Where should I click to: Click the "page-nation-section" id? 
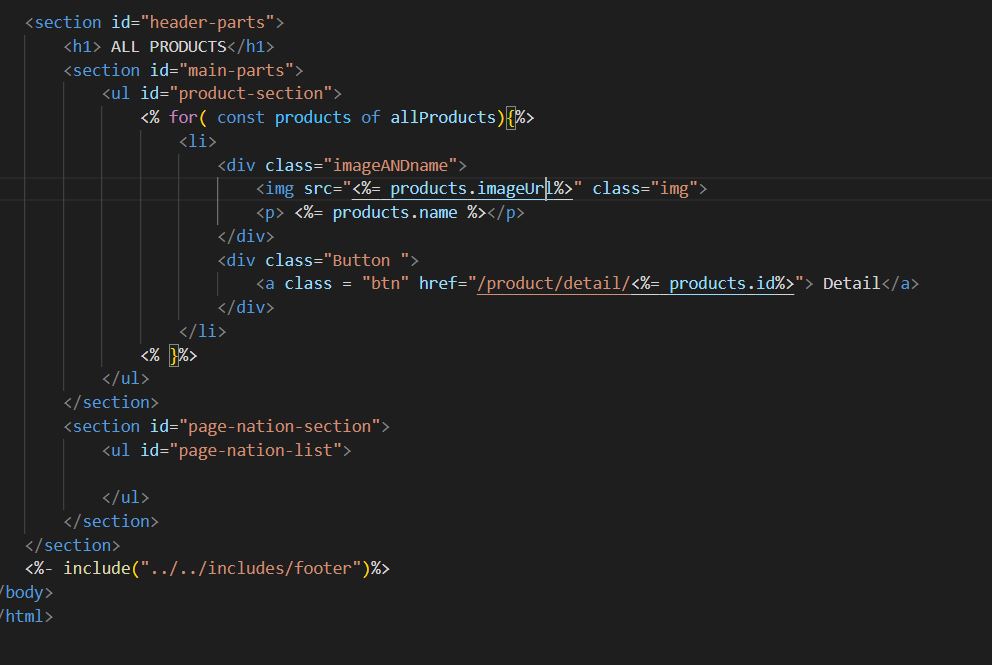point(280,426)
